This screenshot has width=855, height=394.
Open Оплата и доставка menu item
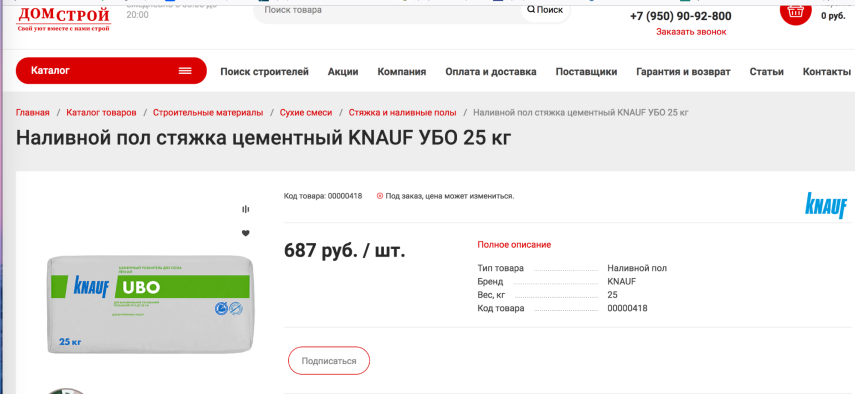tap(491, 71)
